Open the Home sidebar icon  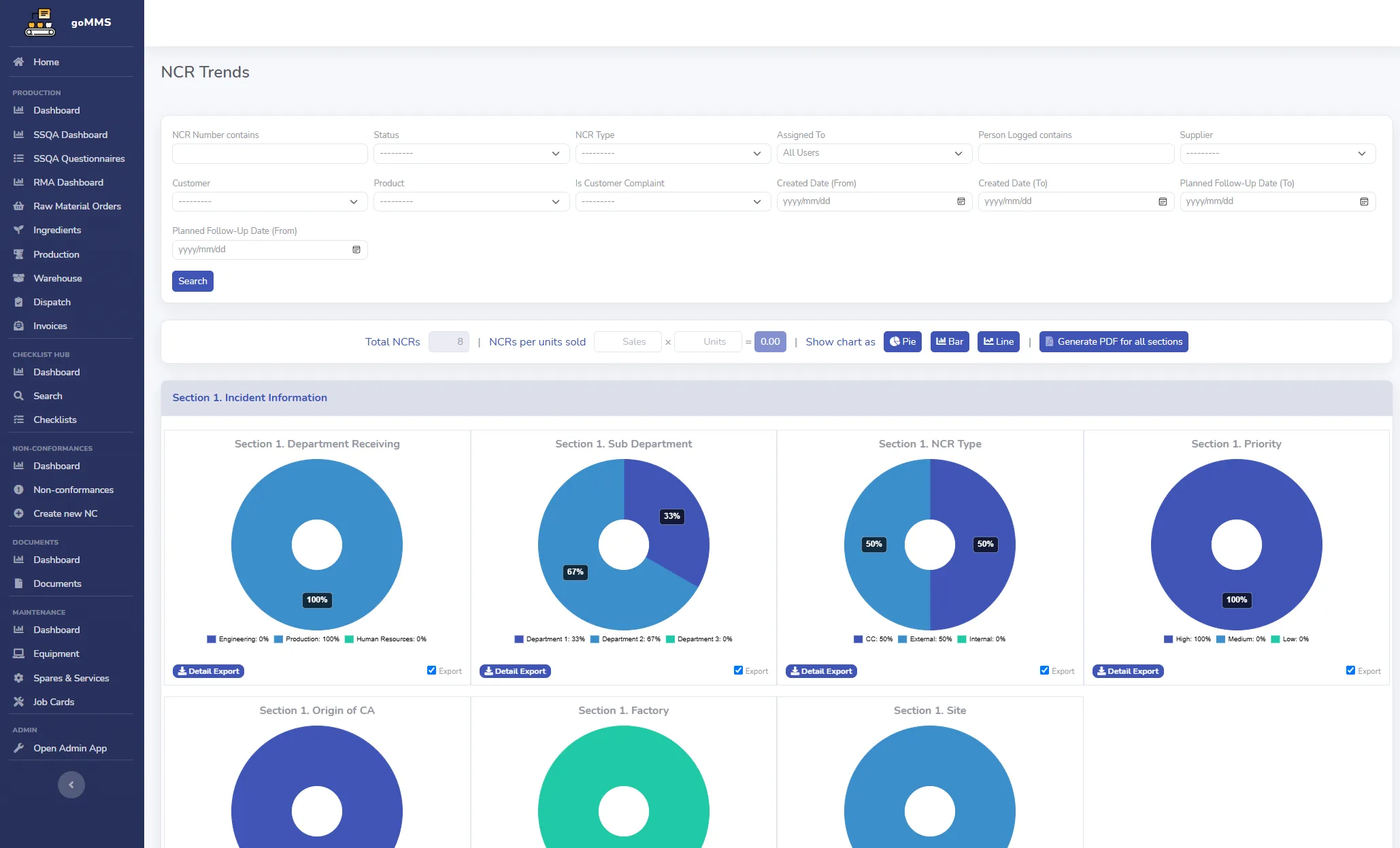pyautogui.click(x=18, y=62)
